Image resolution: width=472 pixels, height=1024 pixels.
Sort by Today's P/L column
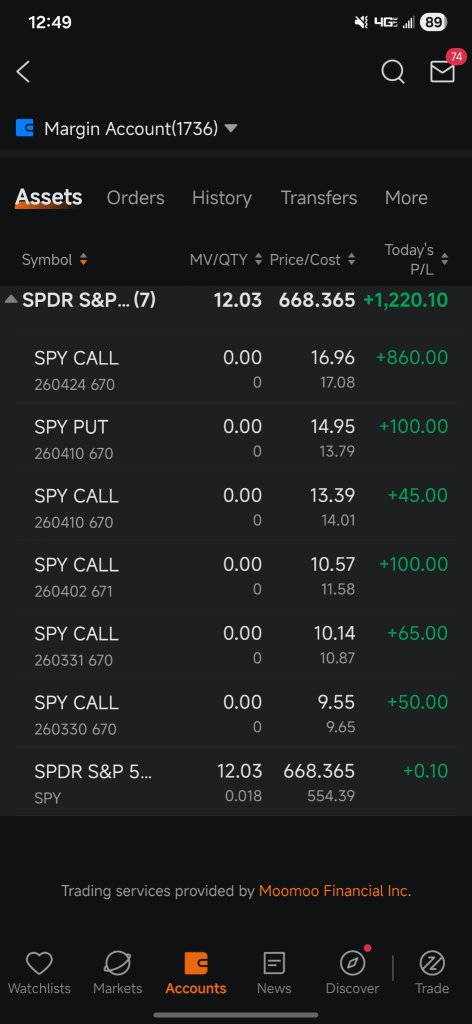(x=415, y=259)
